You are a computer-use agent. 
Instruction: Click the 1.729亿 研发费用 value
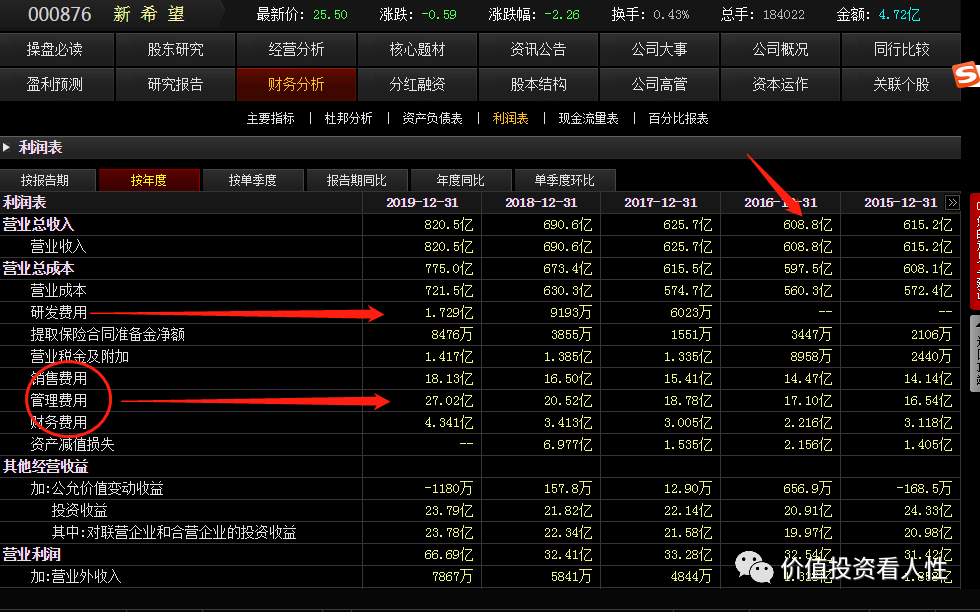pyautogui.click(x=449, y=313)
